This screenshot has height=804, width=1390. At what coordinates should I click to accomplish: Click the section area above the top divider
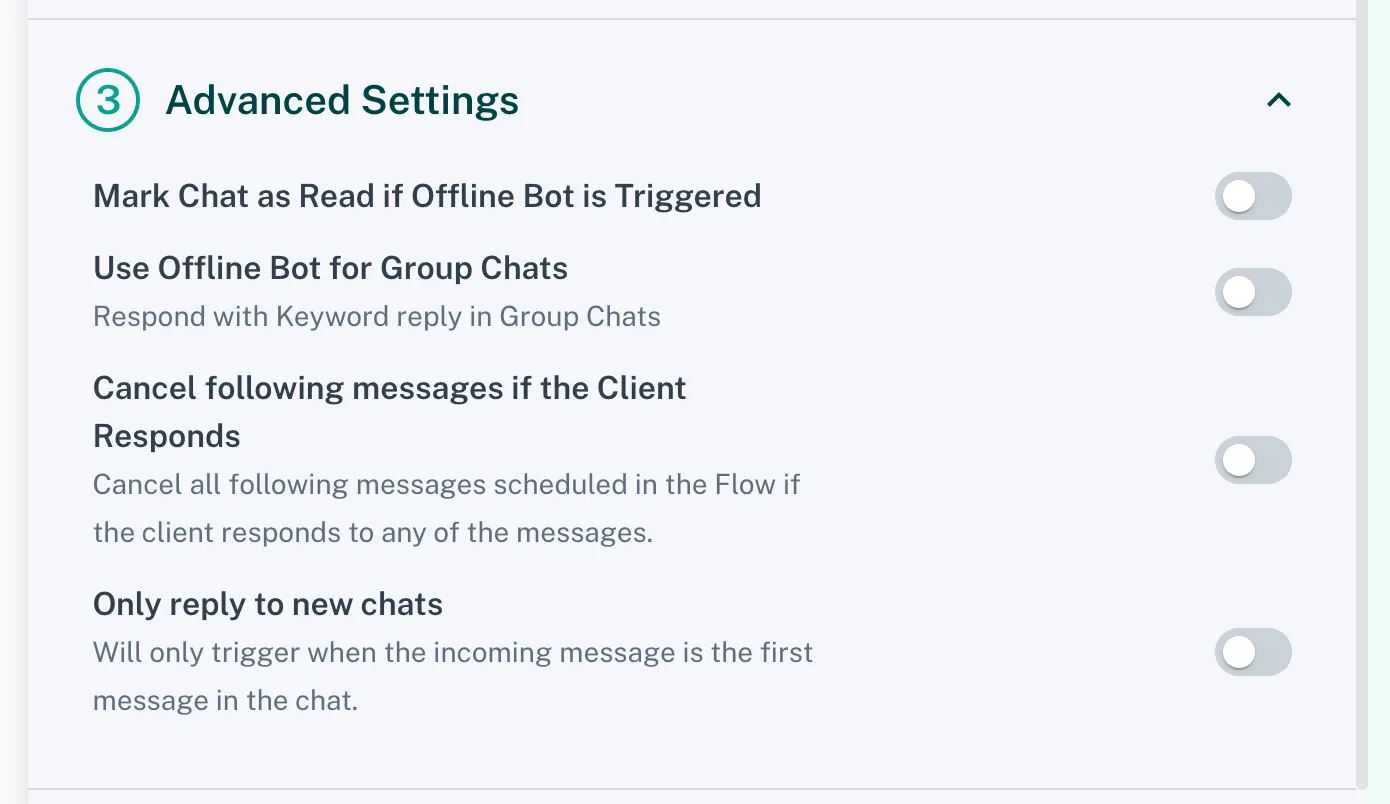tap(690, 8)
